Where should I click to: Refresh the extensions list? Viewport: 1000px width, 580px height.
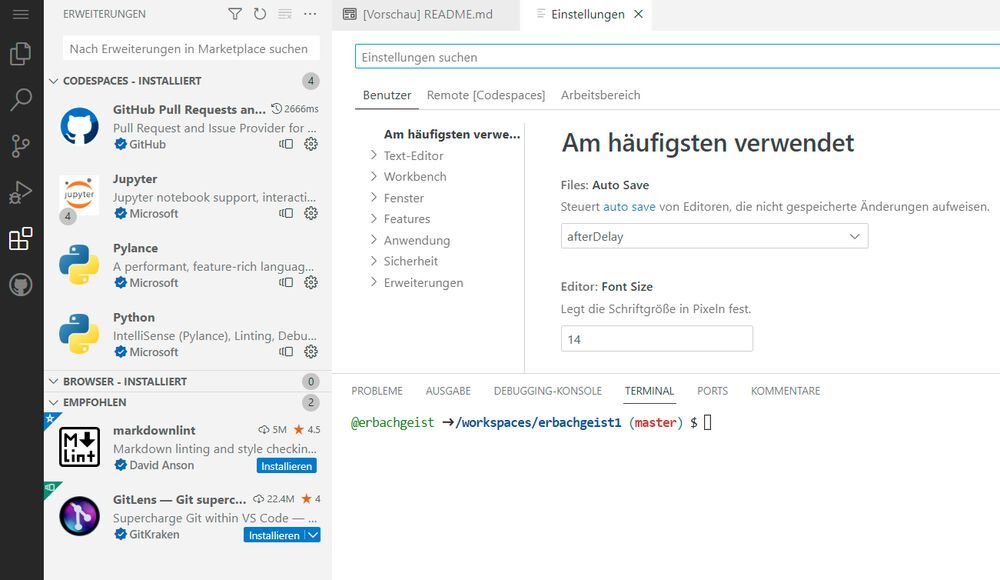pos(258,14)
